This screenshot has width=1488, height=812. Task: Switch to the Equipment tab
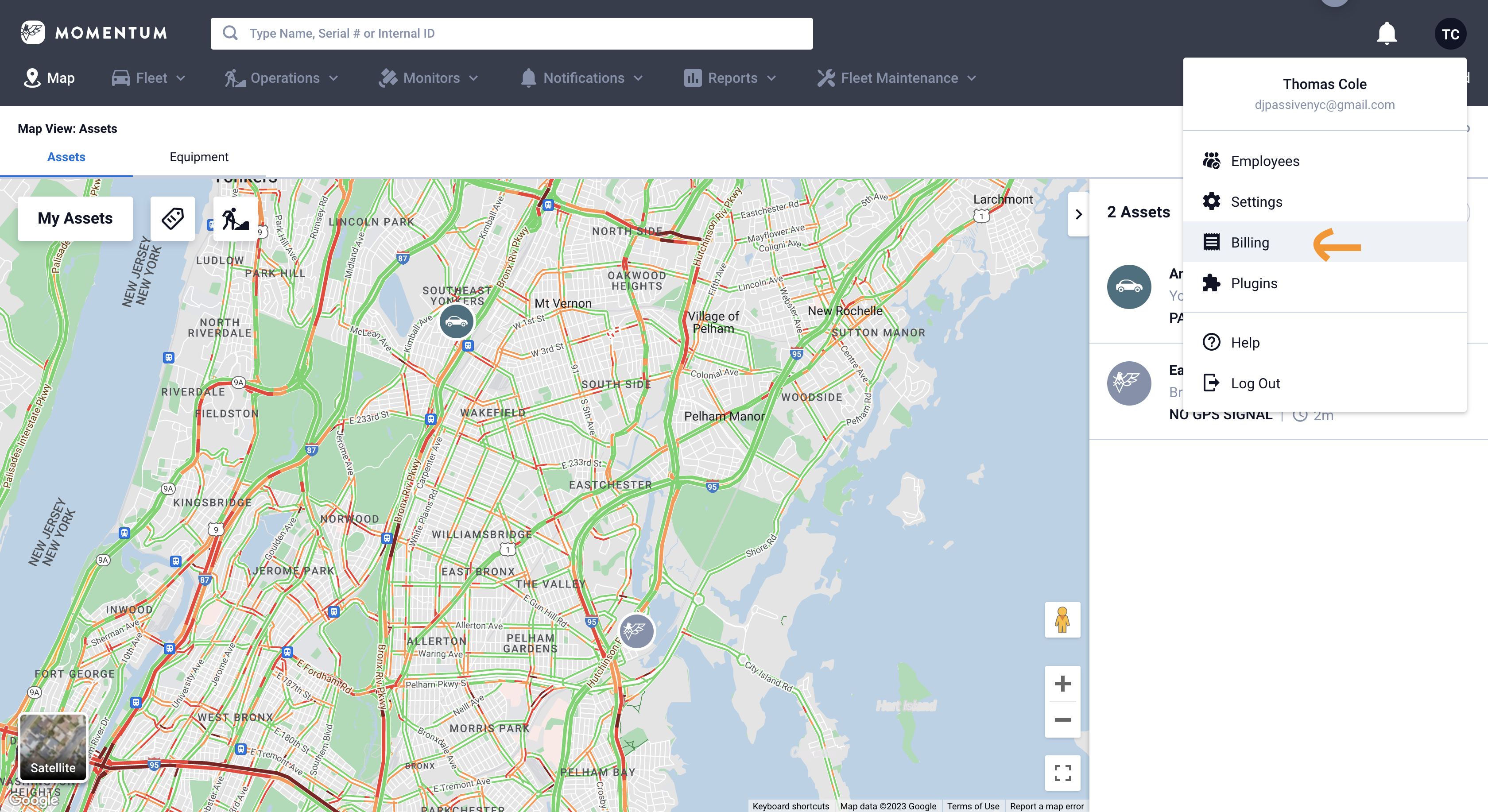coord(199,157)
